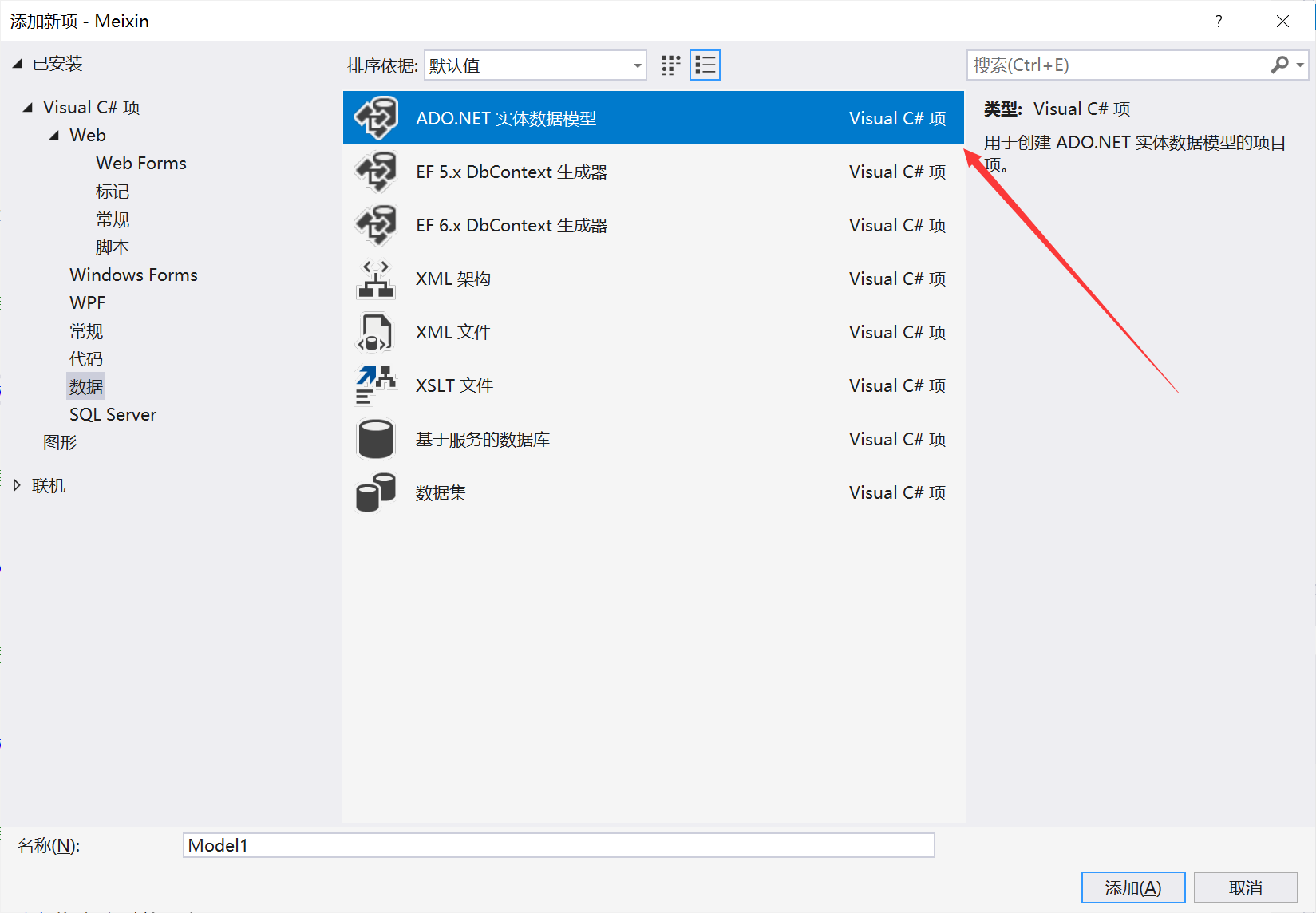Collapse the Visual C# 项 node
Viewport: 1316px width, 913px height.
[x=28, y=107]
